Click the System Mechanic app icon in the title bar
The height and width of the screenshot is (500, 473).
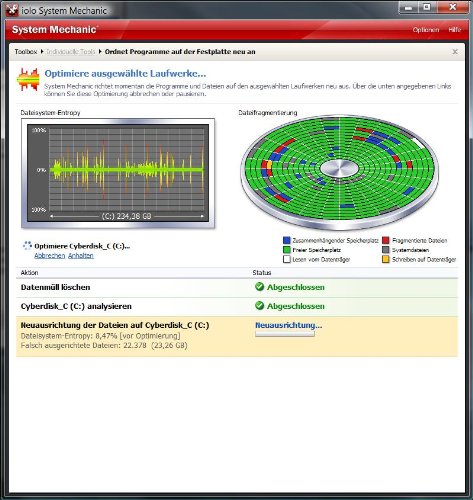(x=13, y=10)
